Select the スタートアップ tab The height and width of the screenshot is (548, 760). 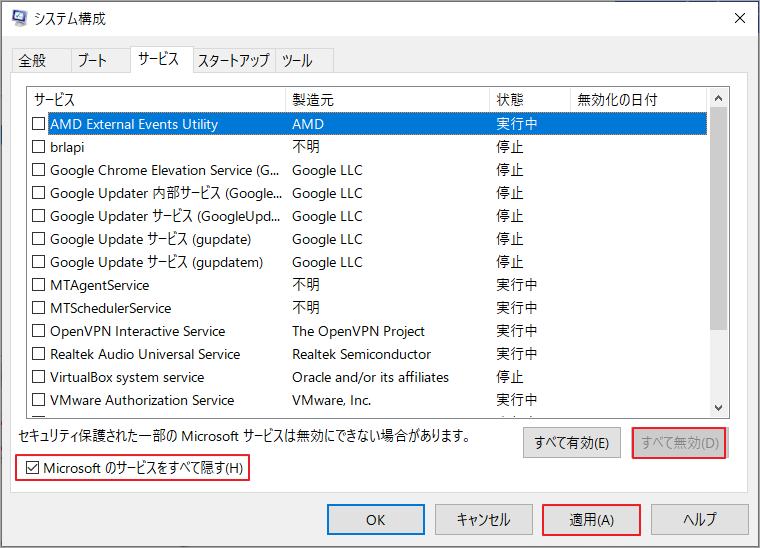(x=233, y=60)
